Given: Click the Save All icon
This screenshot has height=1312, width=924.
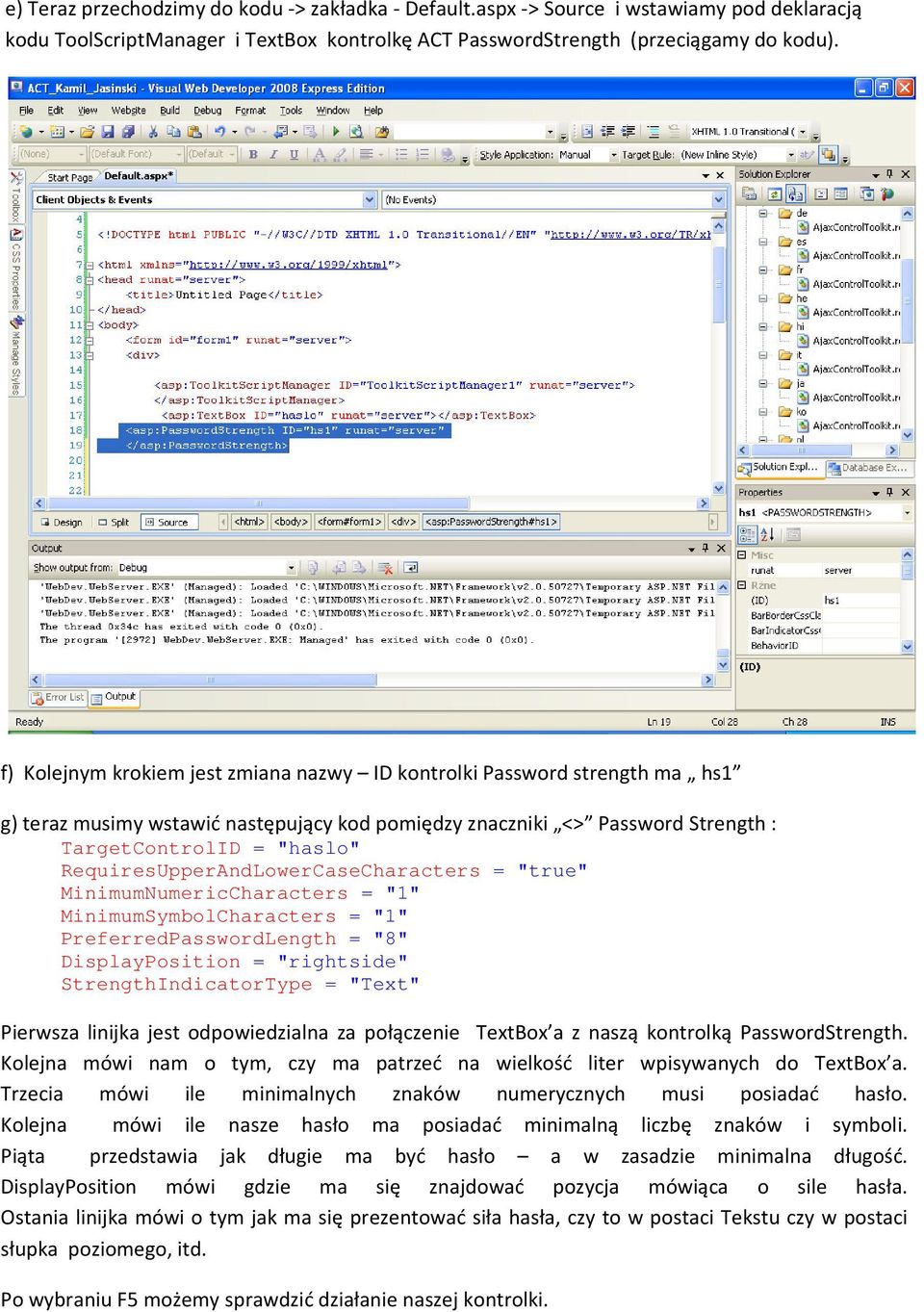Looking at the screenshot, I should point(126,132).
